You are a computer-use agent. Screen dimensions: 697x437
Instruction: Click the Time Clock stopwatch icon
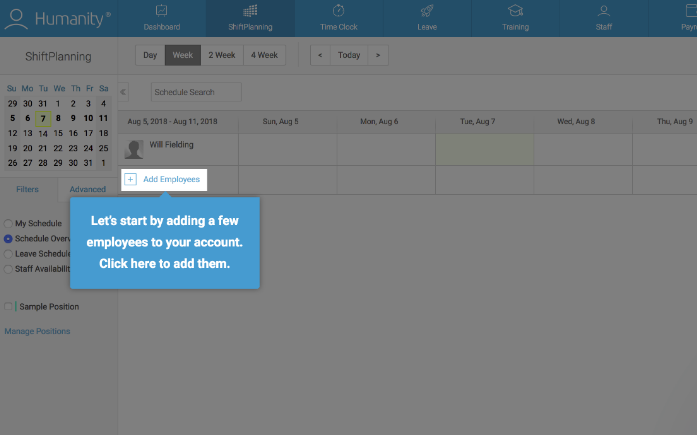[338, 11]
